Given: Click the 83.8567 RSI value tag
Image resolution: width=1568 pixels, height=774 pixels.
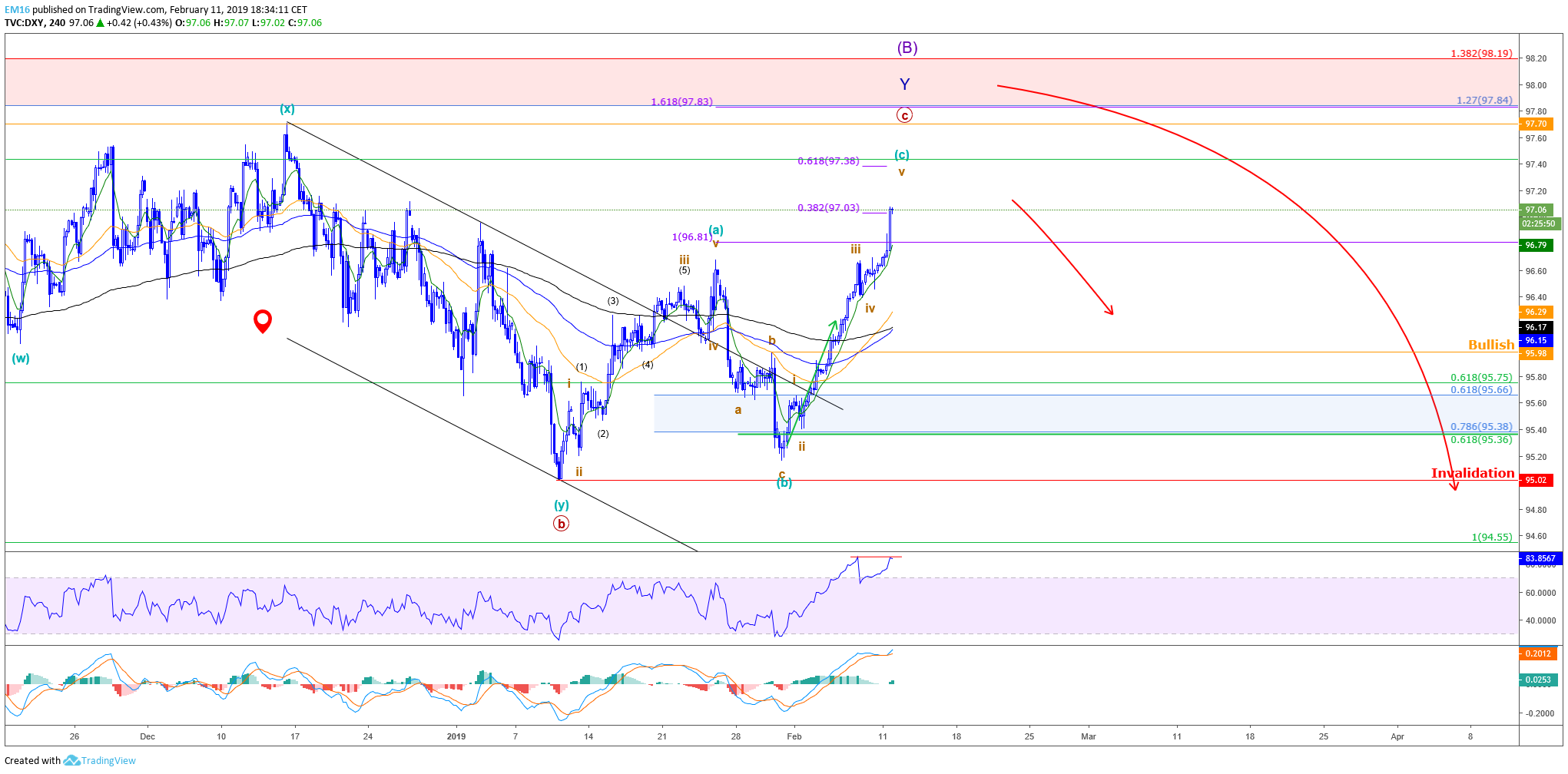Looking at the screenshot, I should [x=1540, y=558].
